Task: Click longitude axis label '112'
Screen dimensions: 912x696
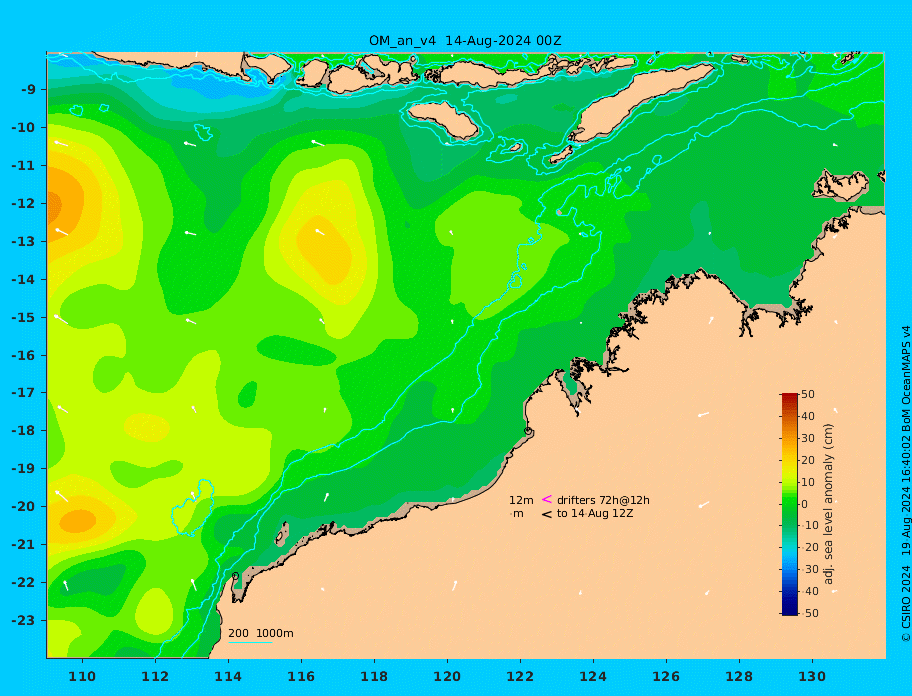Action: pos(155,677)
